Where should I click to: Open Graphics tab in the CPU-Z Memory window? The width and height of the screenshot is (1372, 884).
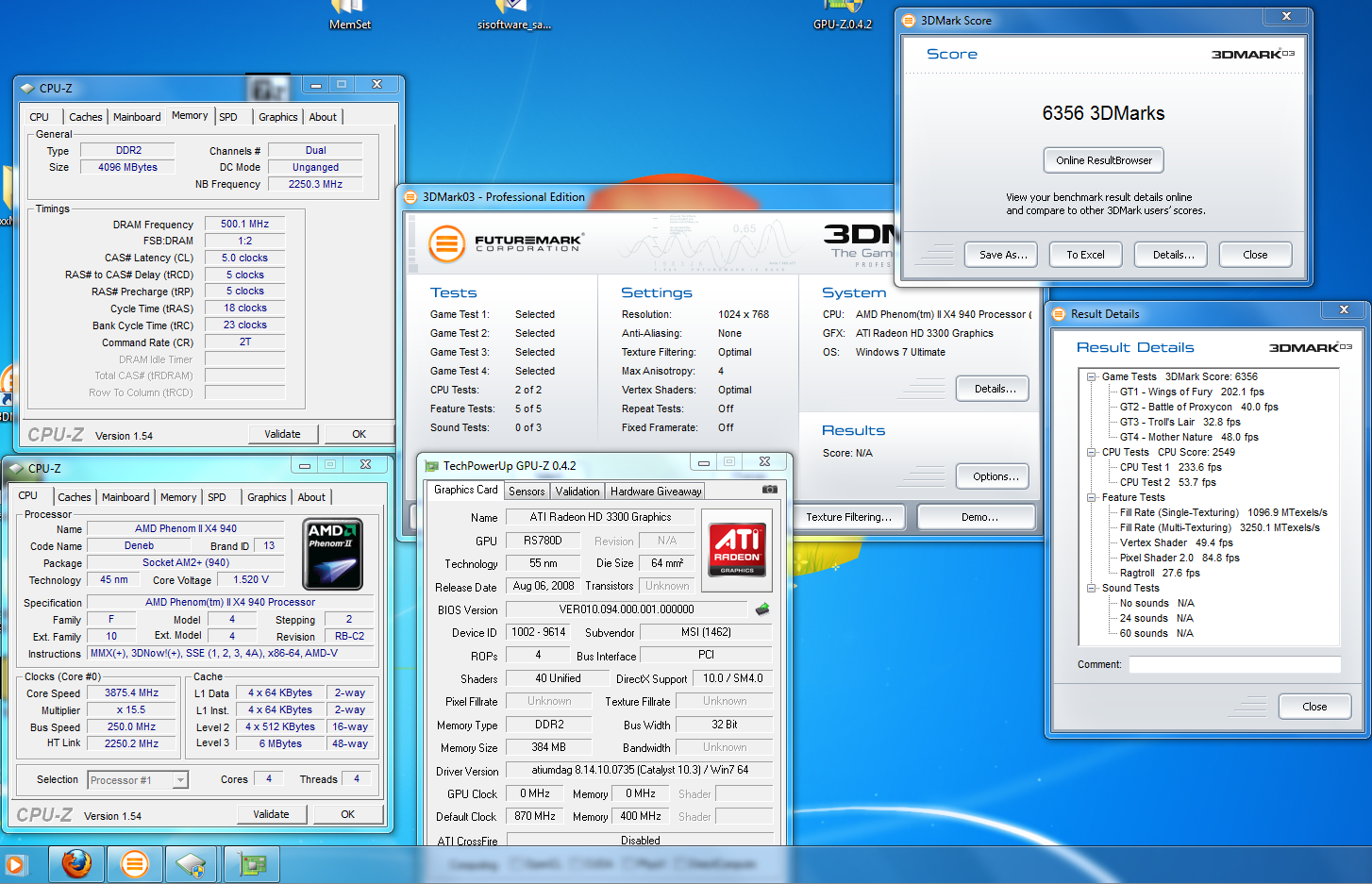pyautogui.click(x=278, y=117)
